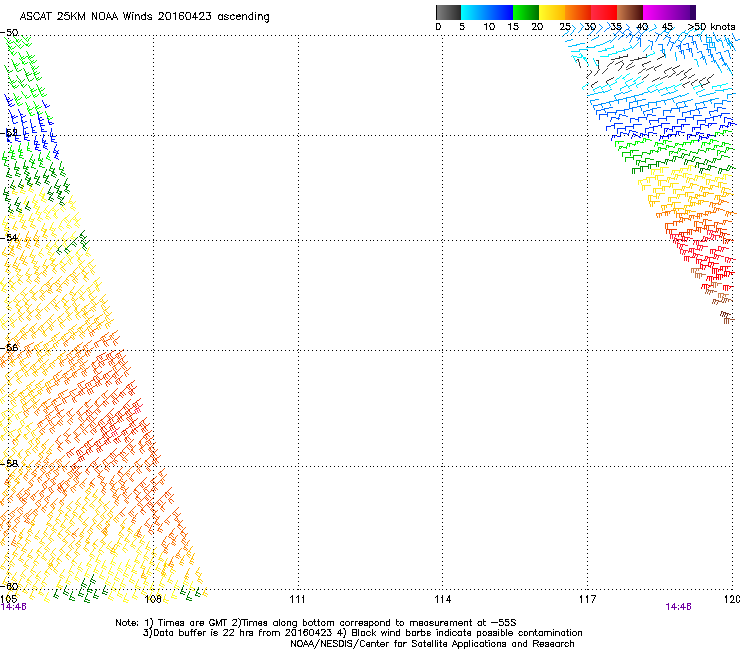Click the '>50 knots' legend label
Viewport: 740px width, 650px height.
(711, 27)
